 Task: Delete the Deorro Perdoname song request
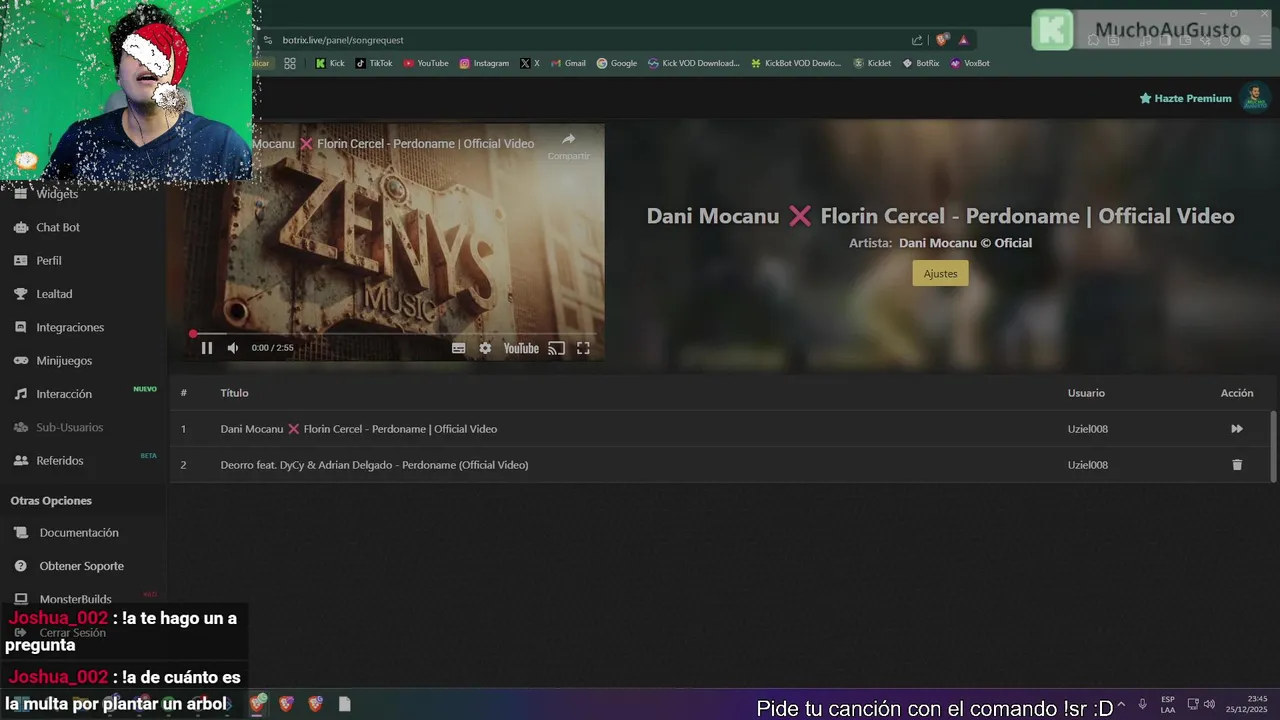[x=1237, y=465]
